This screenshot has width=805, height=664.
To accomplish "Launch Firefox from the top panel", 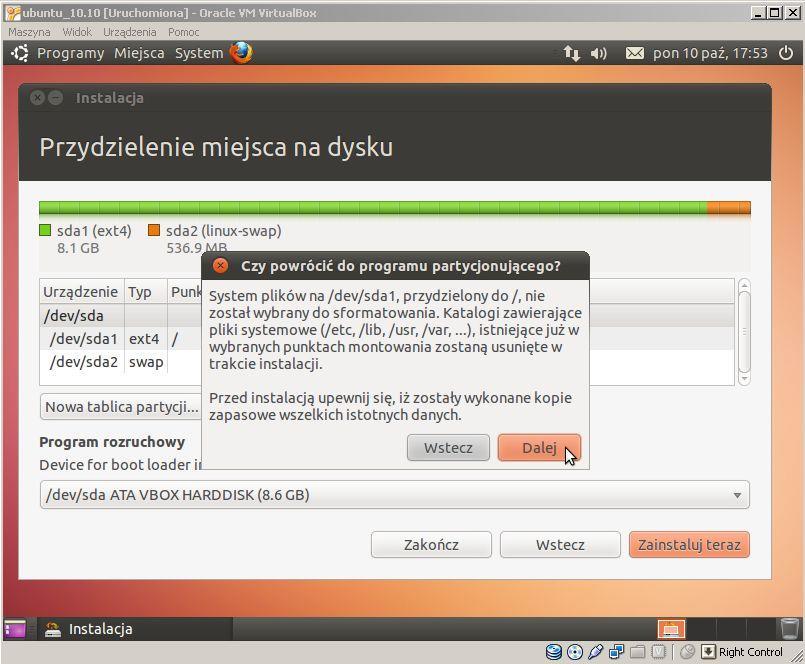I will tap(241, 52).
